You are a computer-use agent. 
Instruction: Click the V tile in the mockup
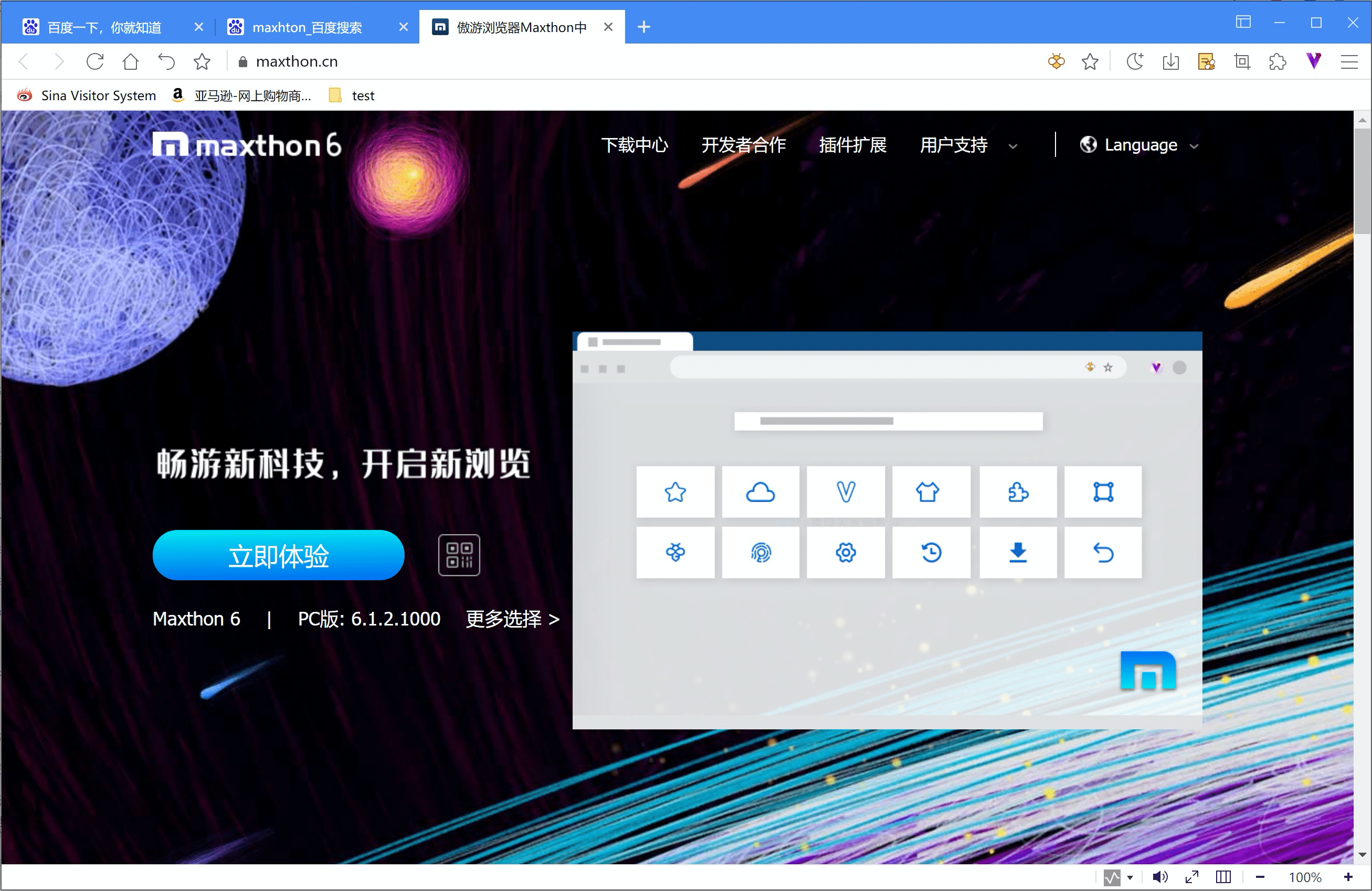(x=846, y=492)
